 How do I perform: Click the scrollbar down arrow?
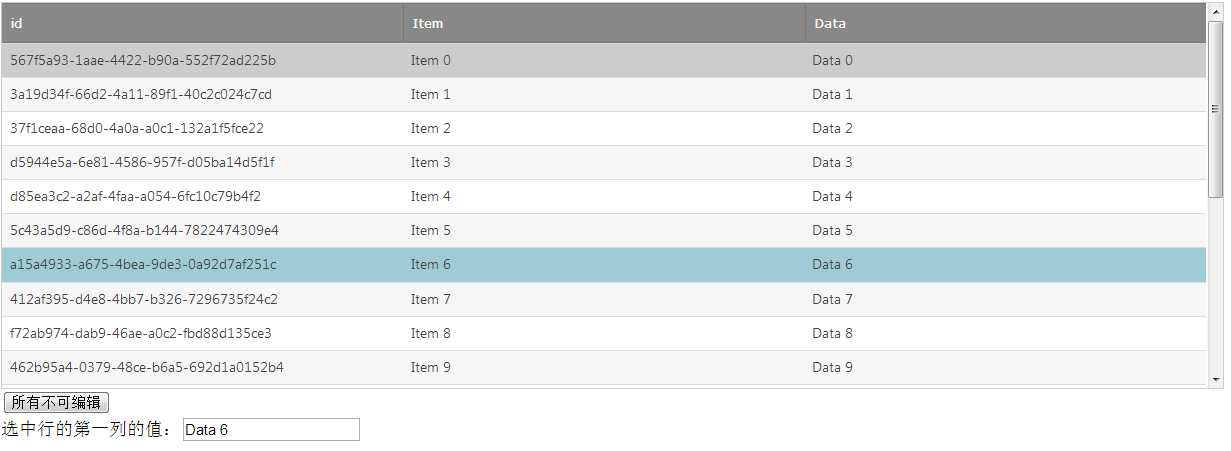click(x=1216, y=380)
